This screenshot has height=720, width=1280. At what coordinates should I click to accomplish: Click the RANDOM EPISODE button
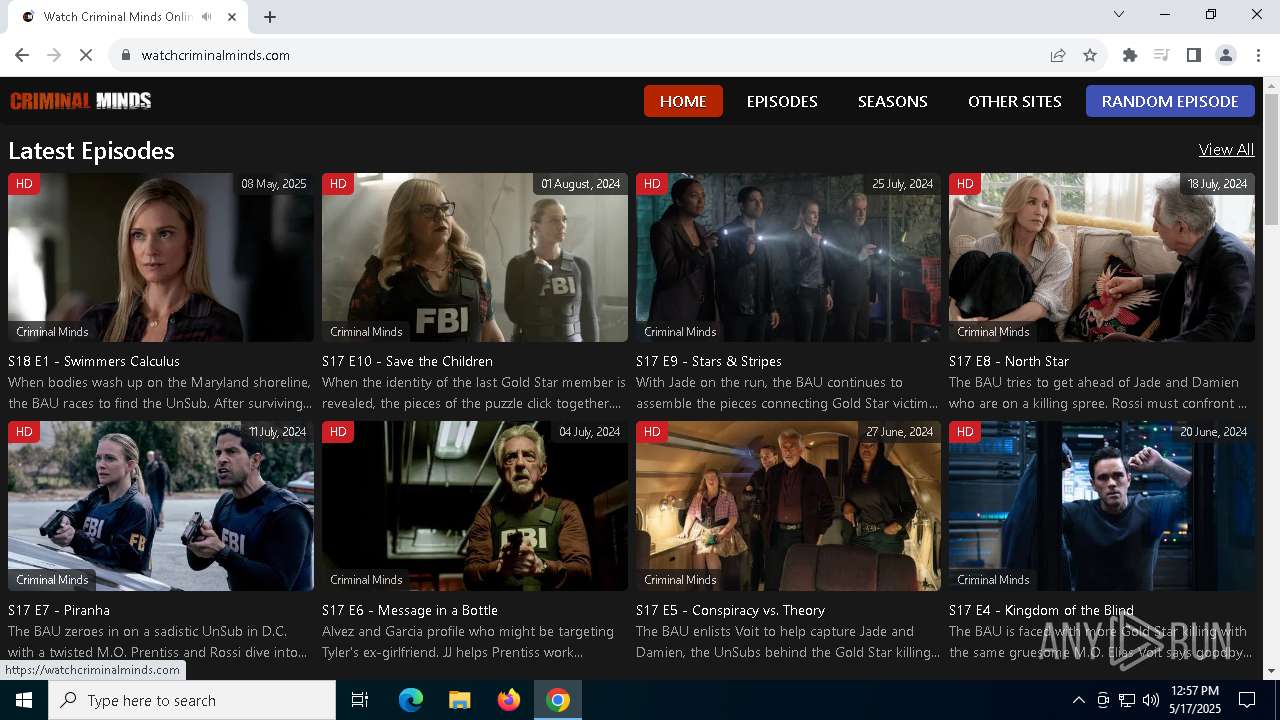click(1170, 101)
